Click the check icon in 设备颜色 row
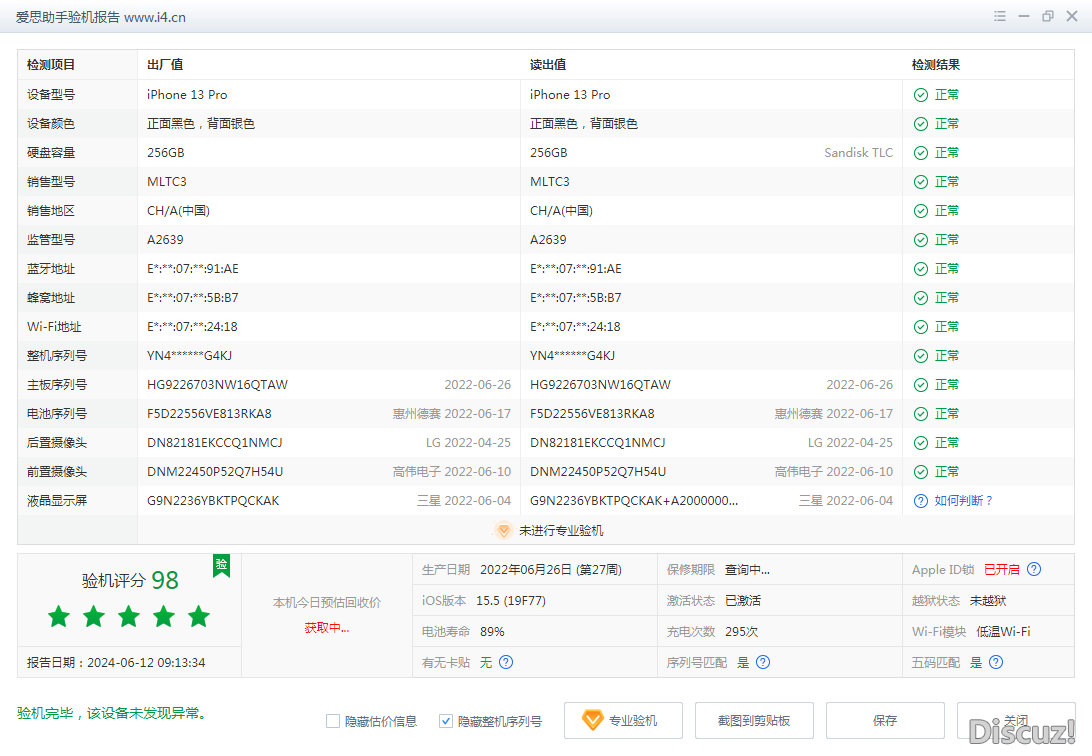 (921, 124)
